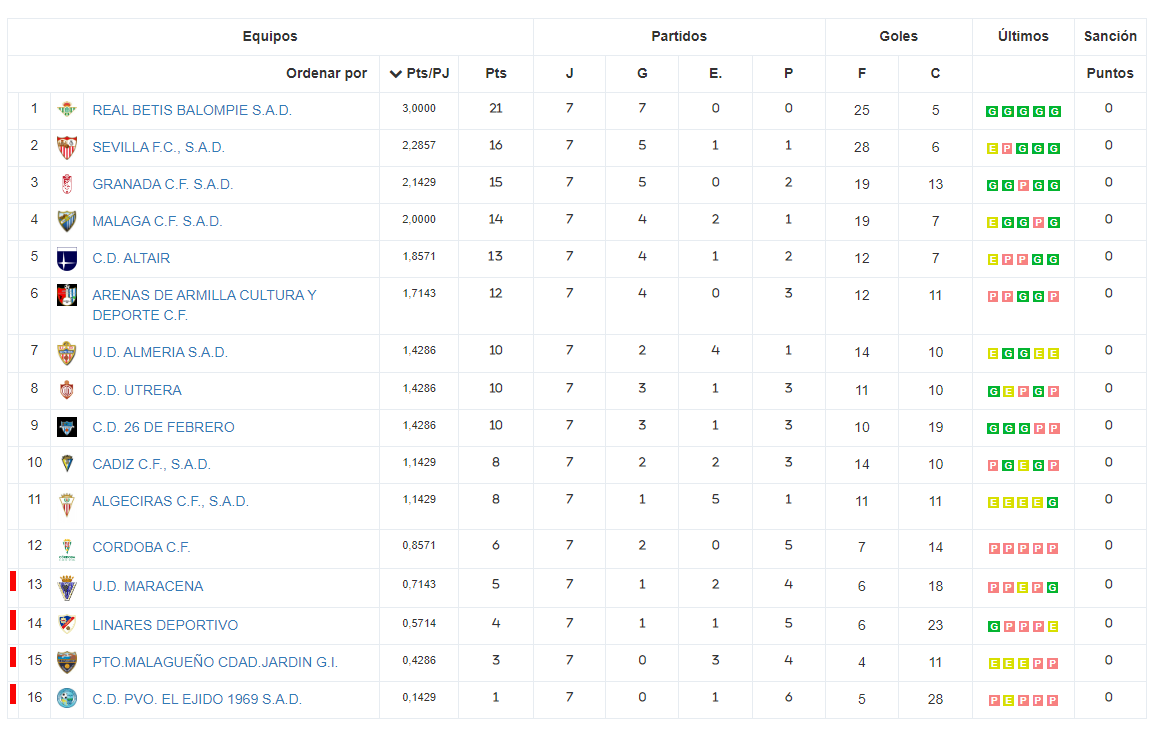Click the Partidos header cell

click(679, 36)
